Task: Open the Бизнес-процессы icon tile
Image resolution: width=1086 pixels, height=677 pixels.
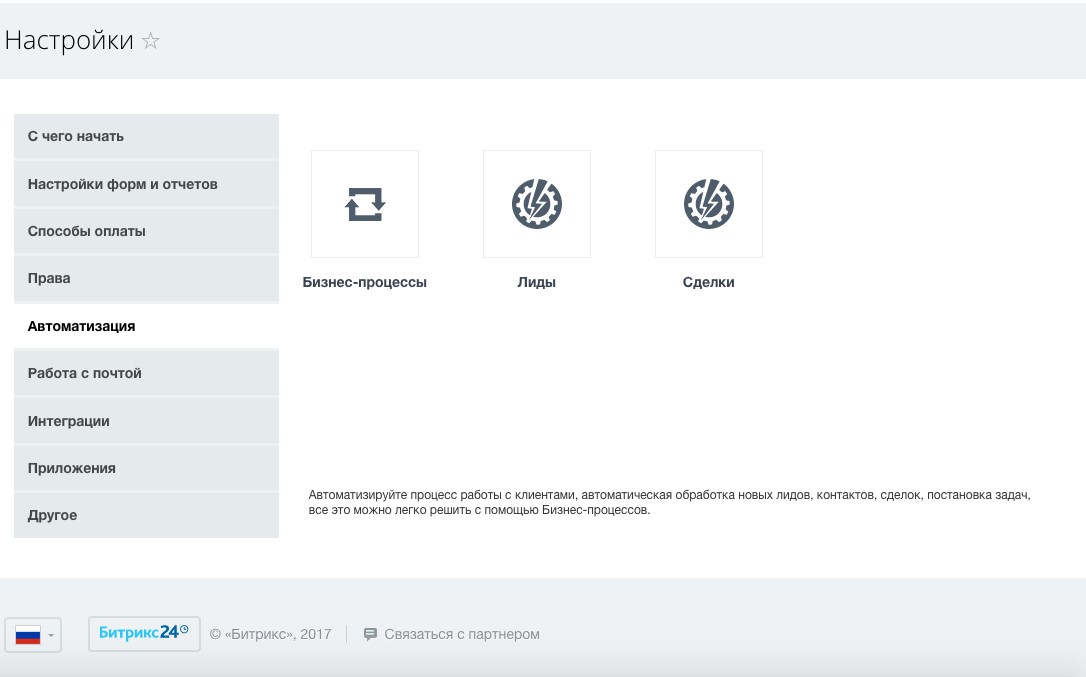Action: pyautogui.click(x=365, y=204)
